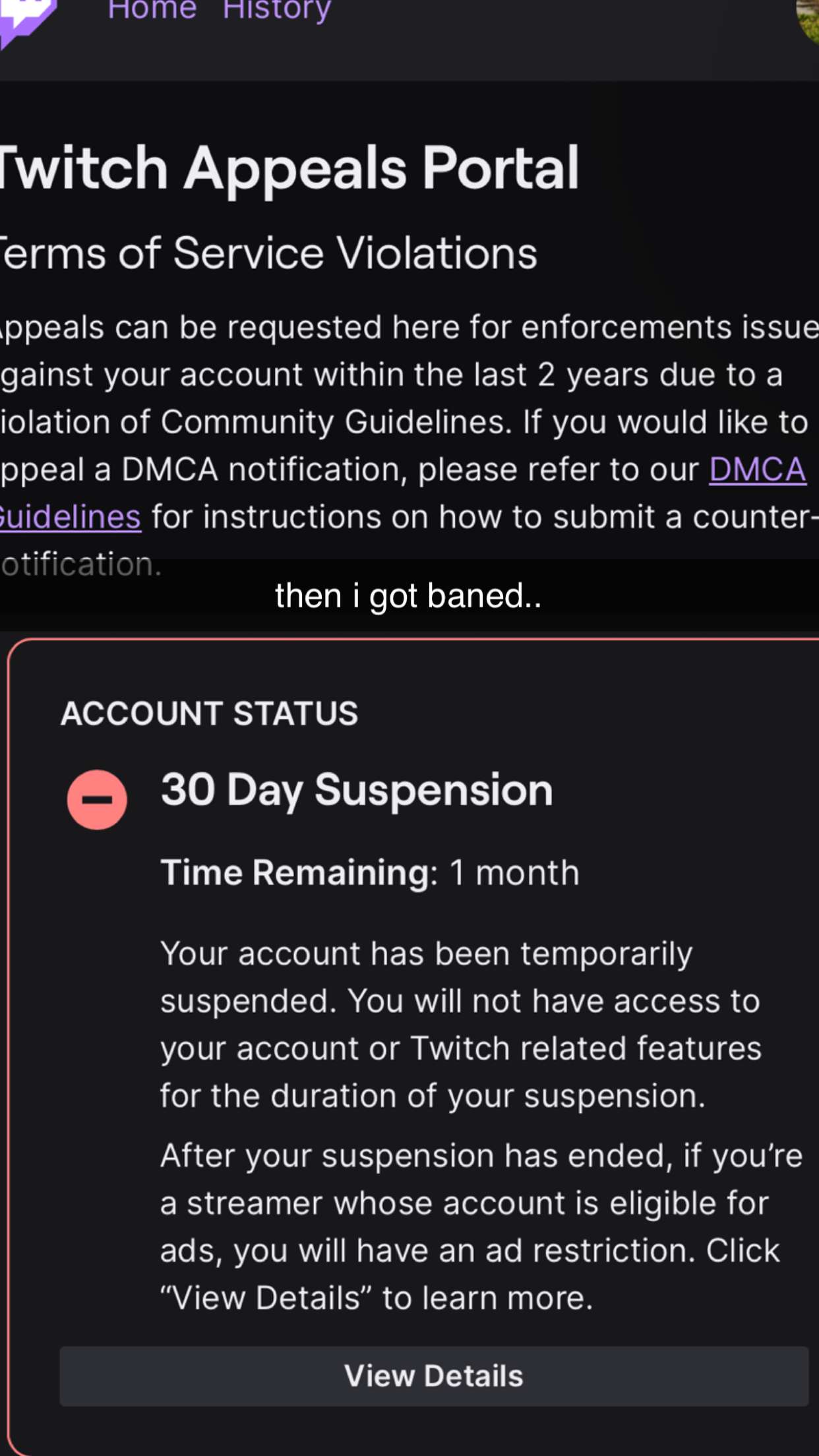Click the '1 month' remaining value
819x1456 pixels.
pos(514,872)
